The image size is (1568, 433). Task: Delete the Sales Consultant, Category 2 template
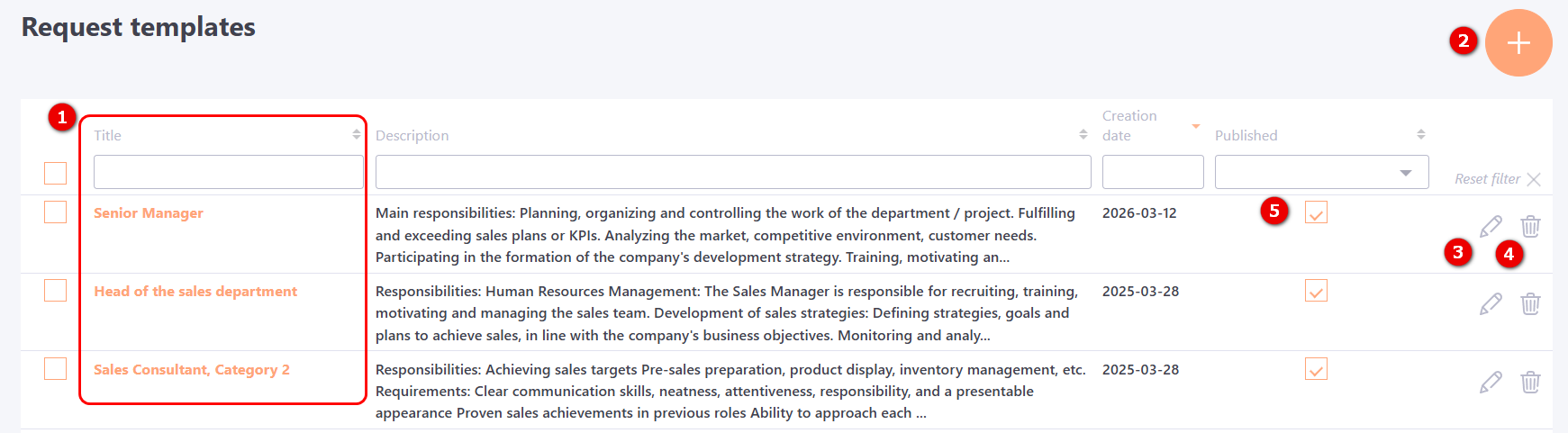click(1530, 382)
